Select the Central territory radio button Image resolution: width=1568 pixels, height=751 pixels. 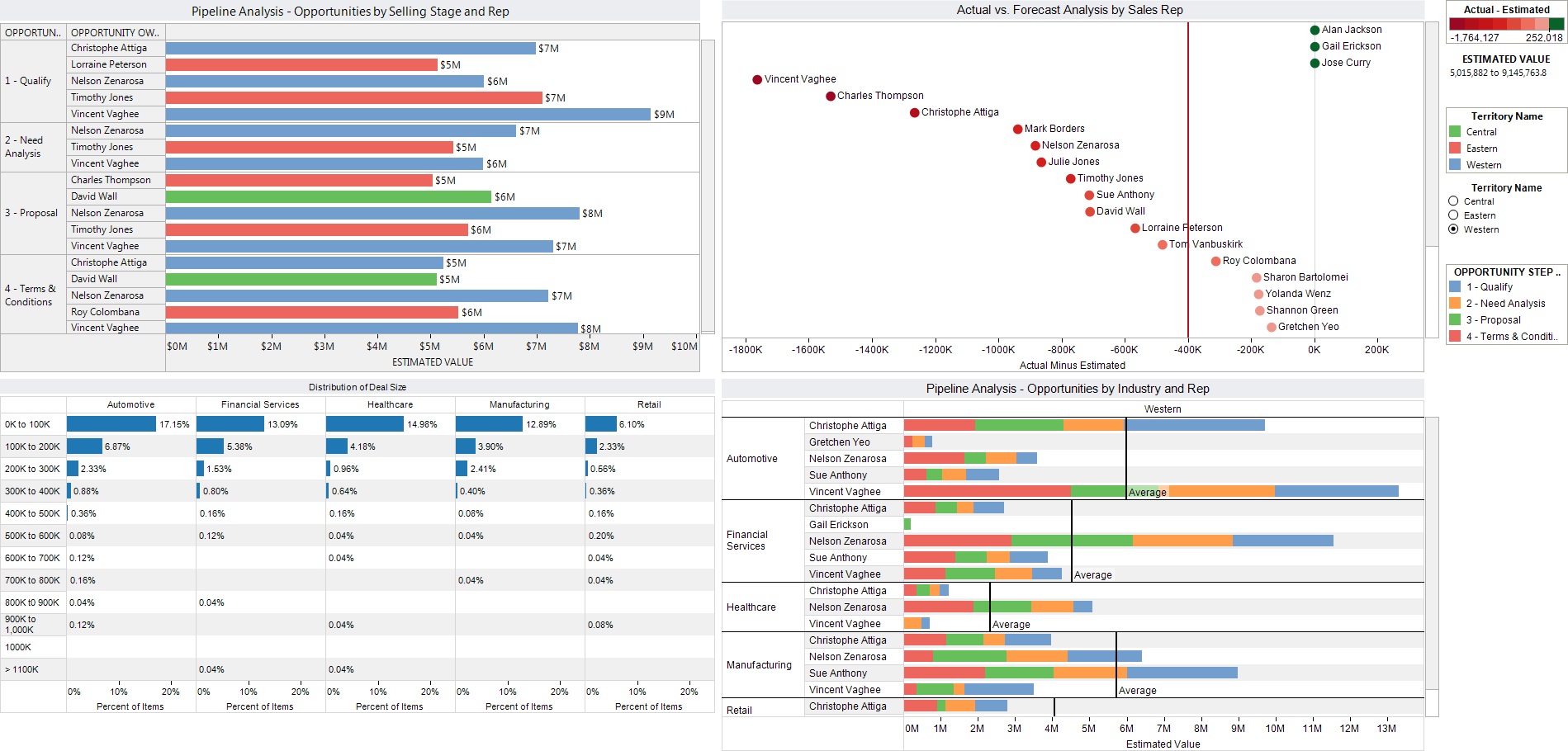coord(1453,201)
